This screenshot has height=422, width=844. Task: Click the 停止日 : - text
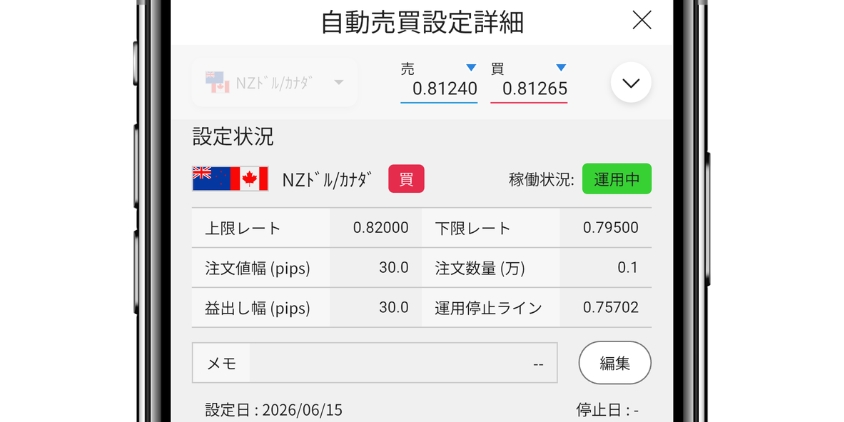tap(607, 410)
